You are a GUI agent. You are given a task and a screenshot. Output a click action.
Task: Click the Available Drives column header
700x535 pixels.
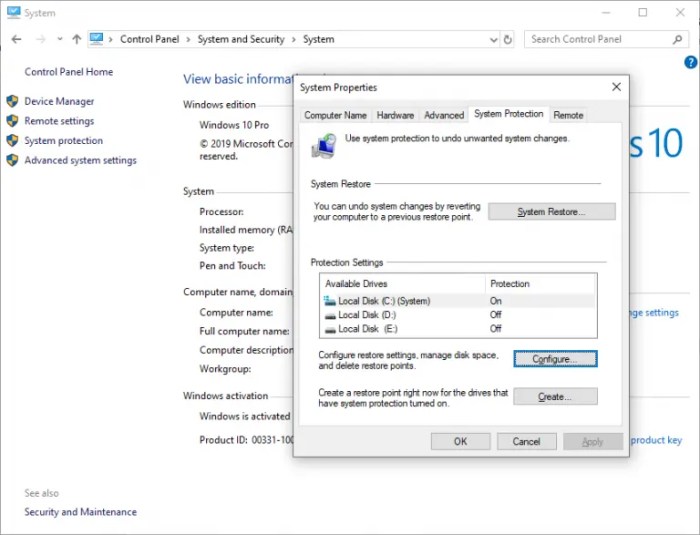click(x=403, y=284)
